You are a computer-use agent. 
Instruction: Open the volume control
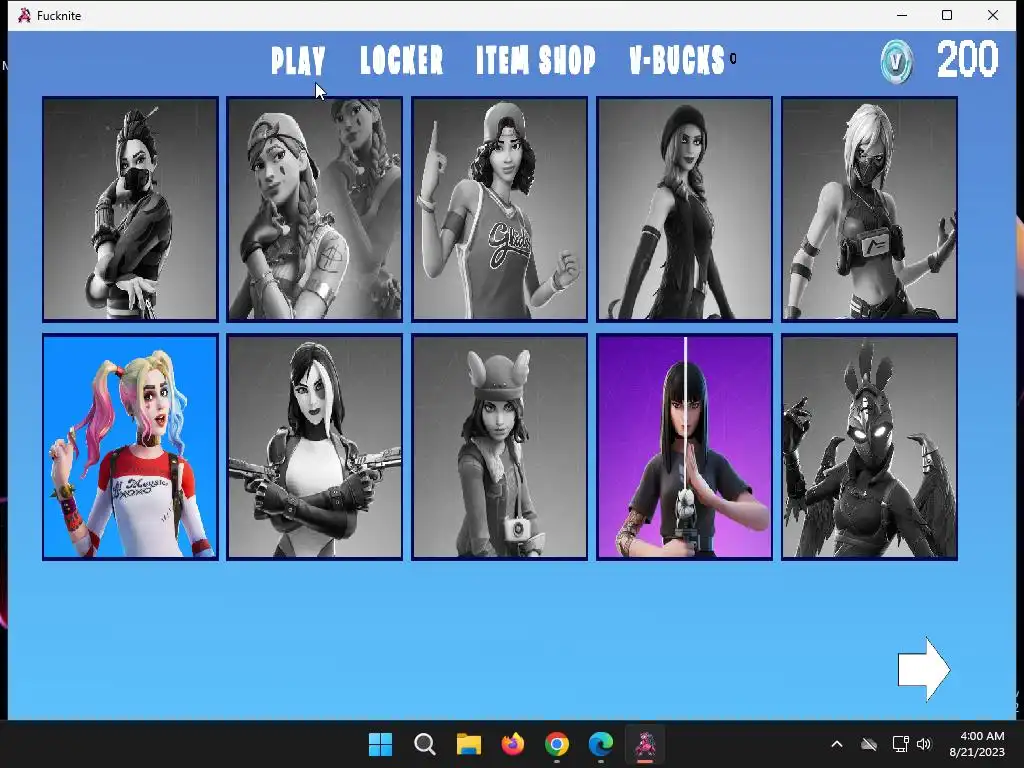923,744
